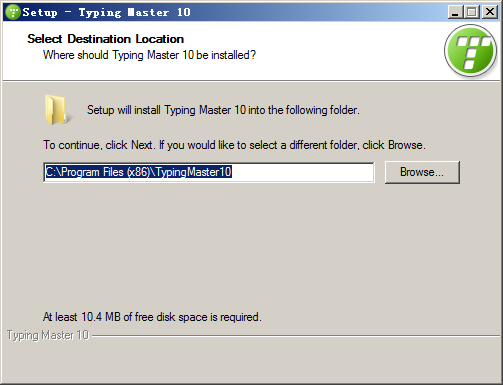
Task: Click empty gray area below the path field
Action: (250, 247)
